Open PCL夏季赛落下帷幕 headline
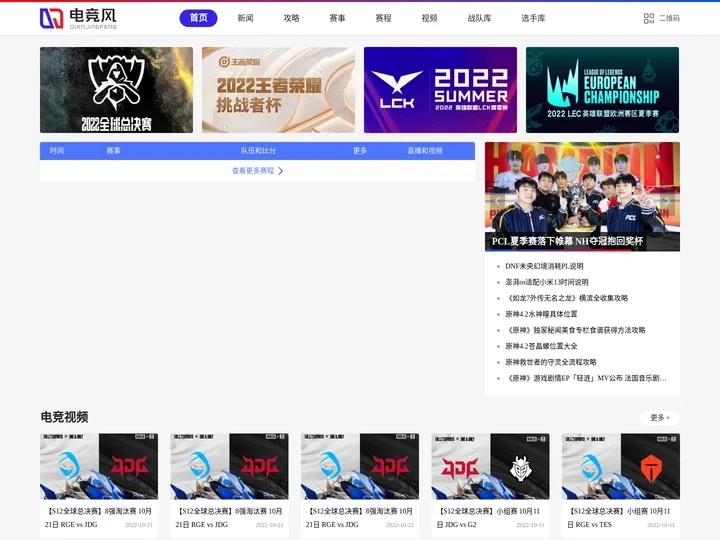This screenshot has width=720, height=540. pyautogui.click(x=567, y=241)
